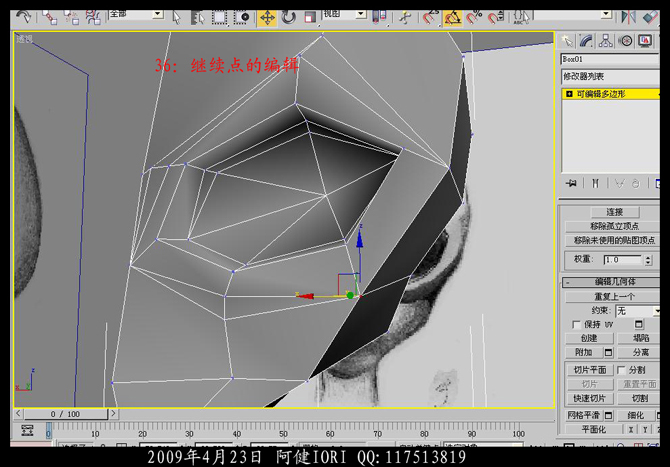Click the 细化 button
The height and width of the screenshot is (467, 670).
(636, 415)
